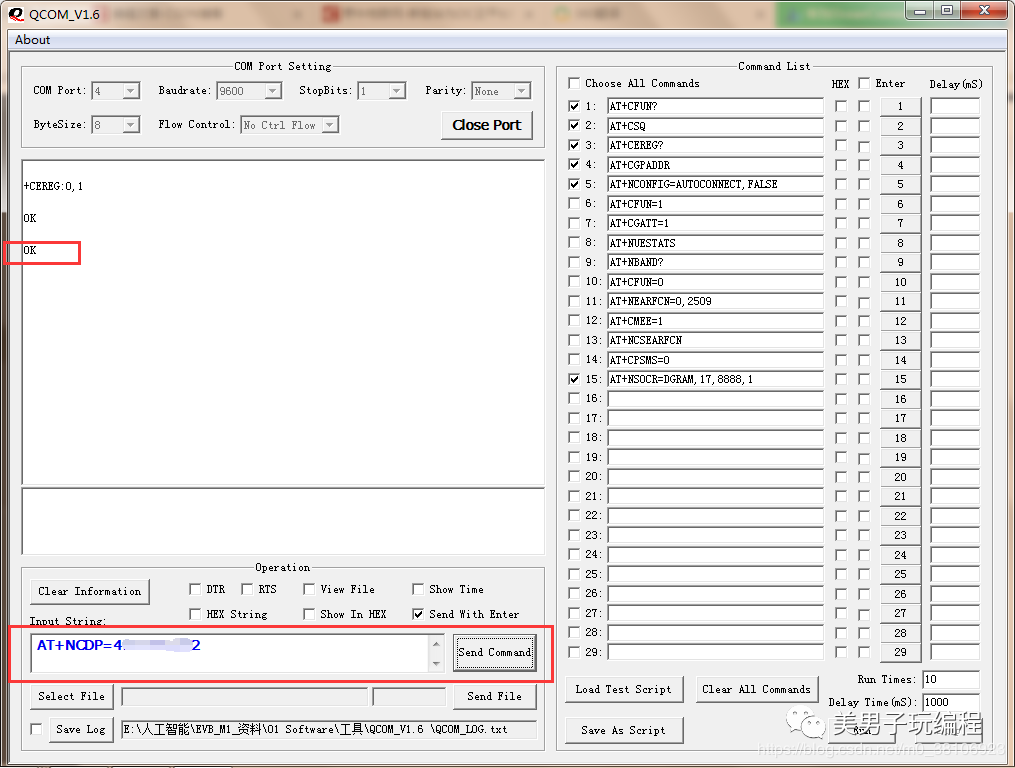Viewport: 1015px width, 768px height.
Task: Open the Baudrate dropdown
Action: [271, 89]
